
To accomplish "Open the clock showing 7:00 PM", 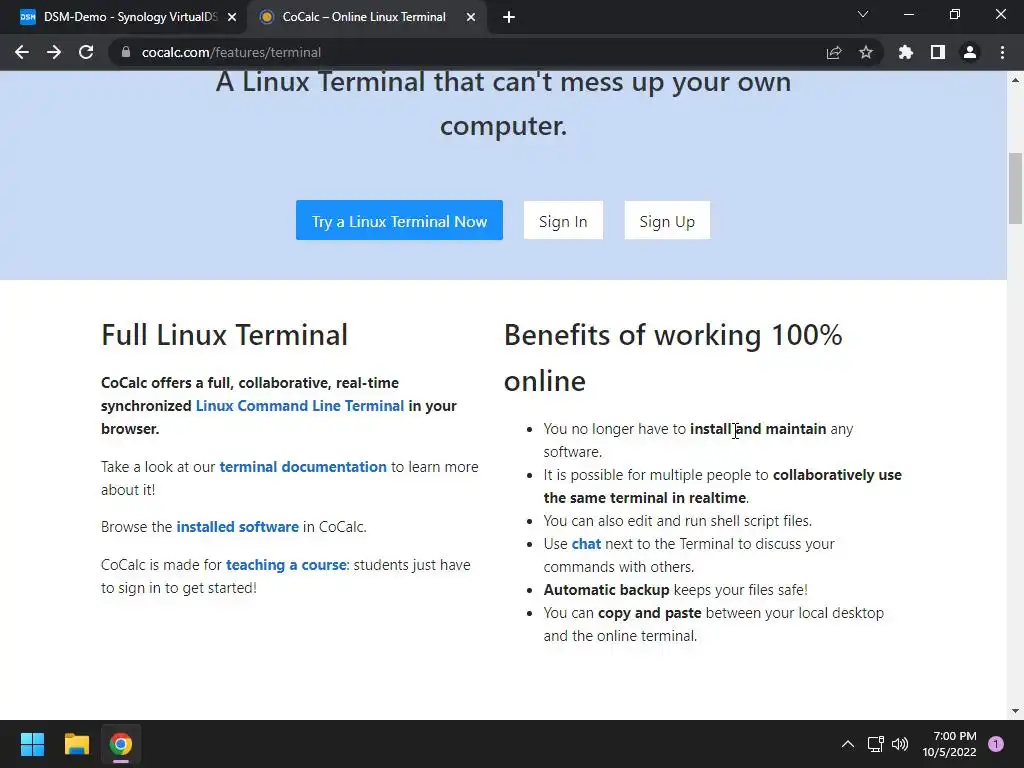I will click(x=950, y=744).
